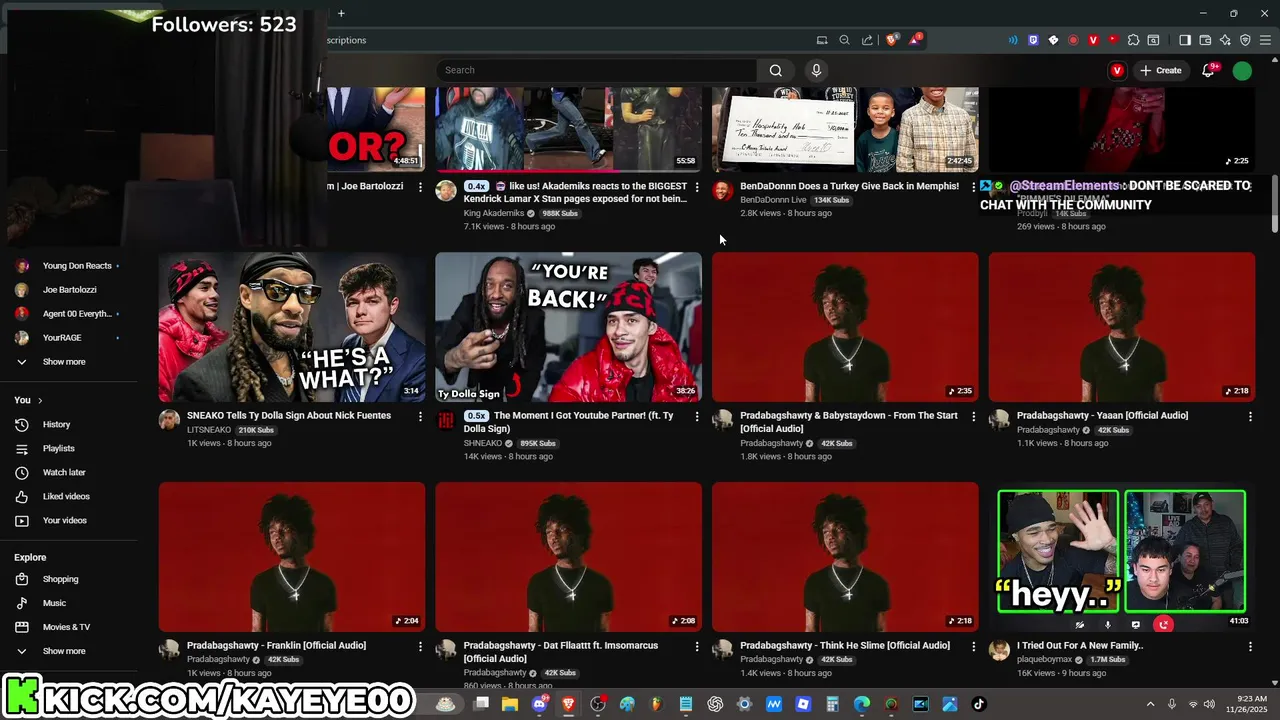This screenshot has width=1280, height=720.
Task: Open YourRAGE subscription
Action: pos(62,338)
